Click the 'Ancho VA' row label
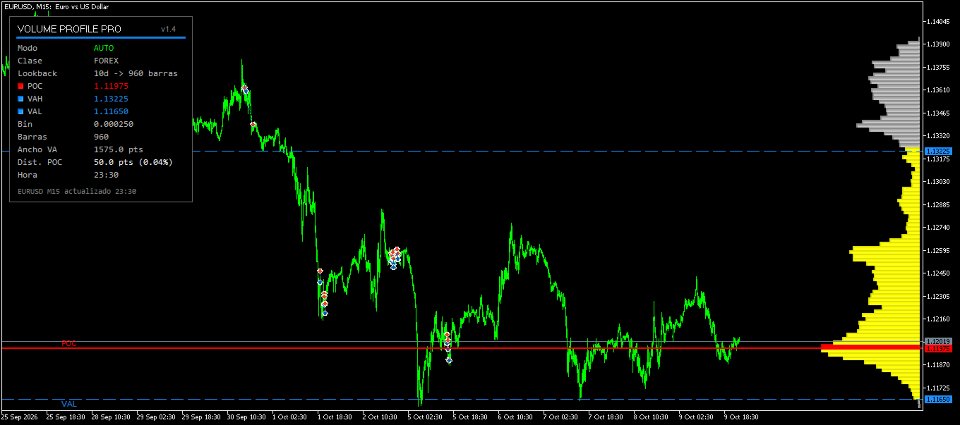The image size is (960, 425). 37,149
